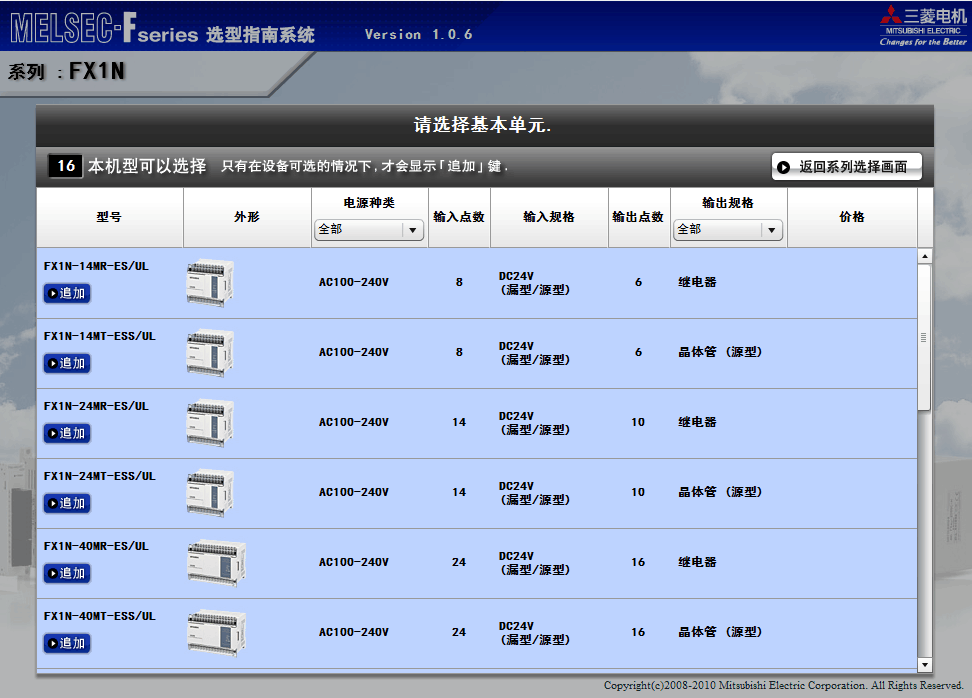Image resolution: width=972 pixels, height=698 pixels.
Task: Add the FX1N-24MT-ESS/UL base unit
Action: [67, 503]
